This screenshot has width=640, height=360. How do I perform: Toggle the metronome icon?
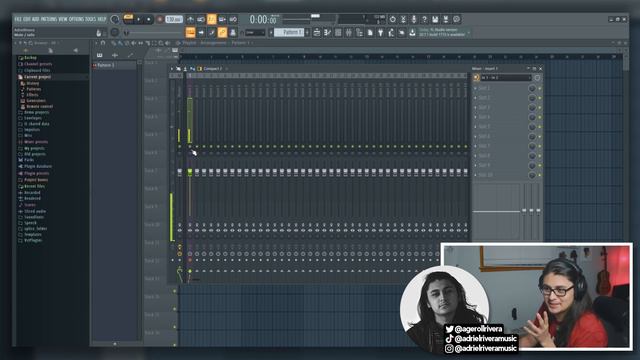coord(191,19)
